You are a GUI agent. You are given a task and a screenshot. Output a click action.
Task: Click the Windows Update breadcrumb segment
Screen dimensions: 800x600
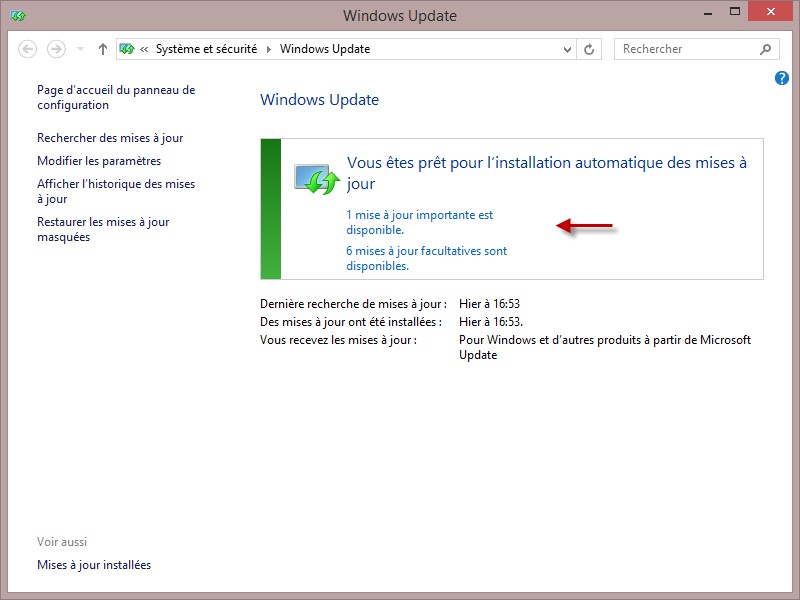[x=325, y=49]
